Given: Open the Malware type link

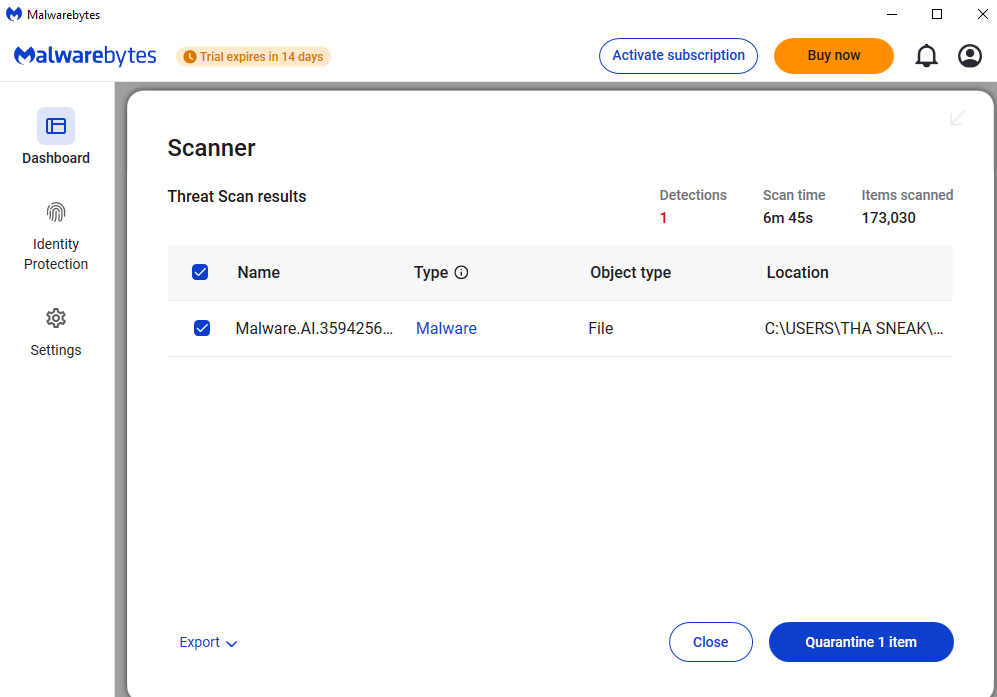Looking at the screenshot, I should [446, 328].
